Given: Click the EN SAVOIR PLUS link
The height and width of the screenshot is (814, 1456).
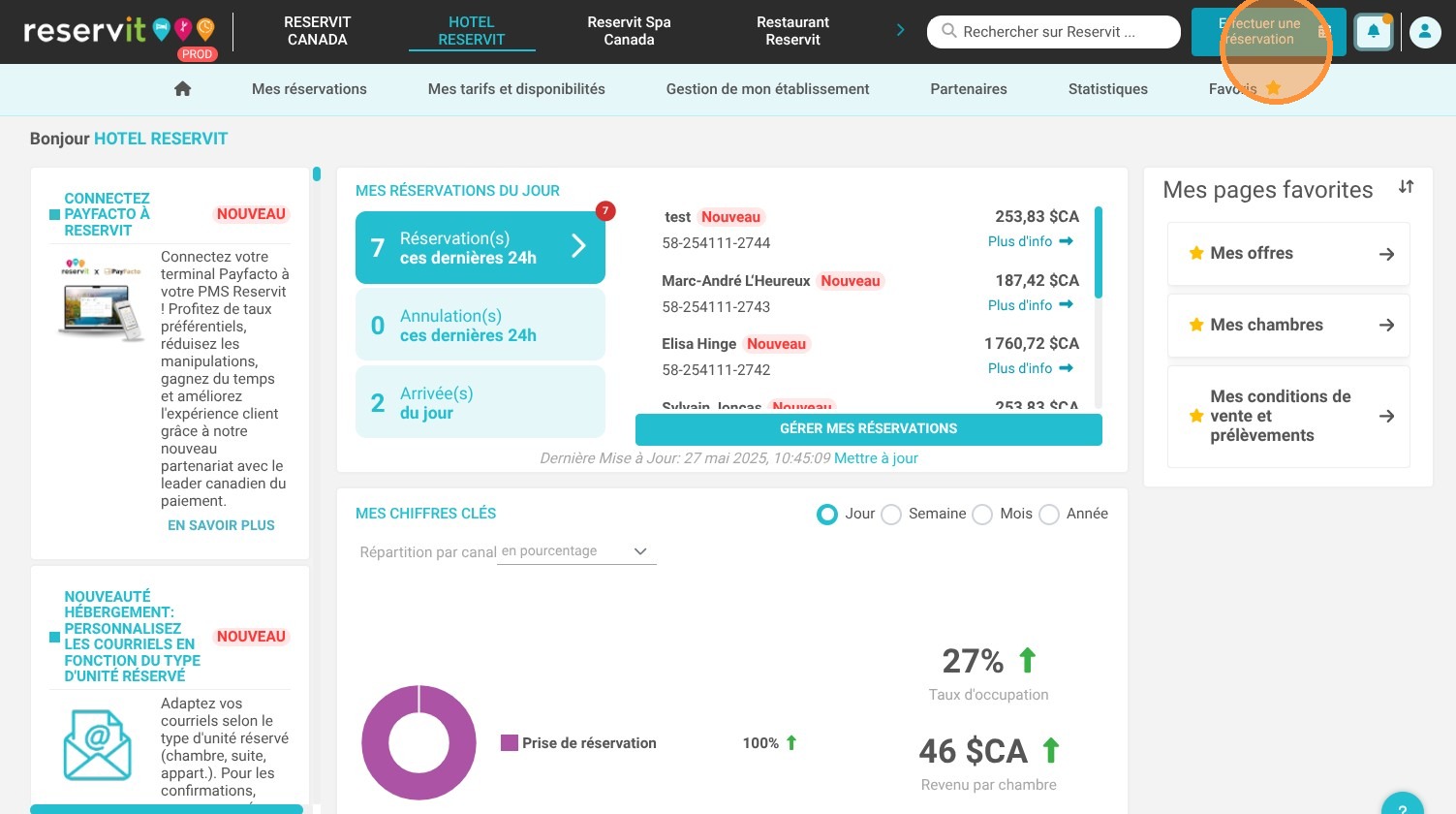Looking at the screenshot, I should point(221,525).
